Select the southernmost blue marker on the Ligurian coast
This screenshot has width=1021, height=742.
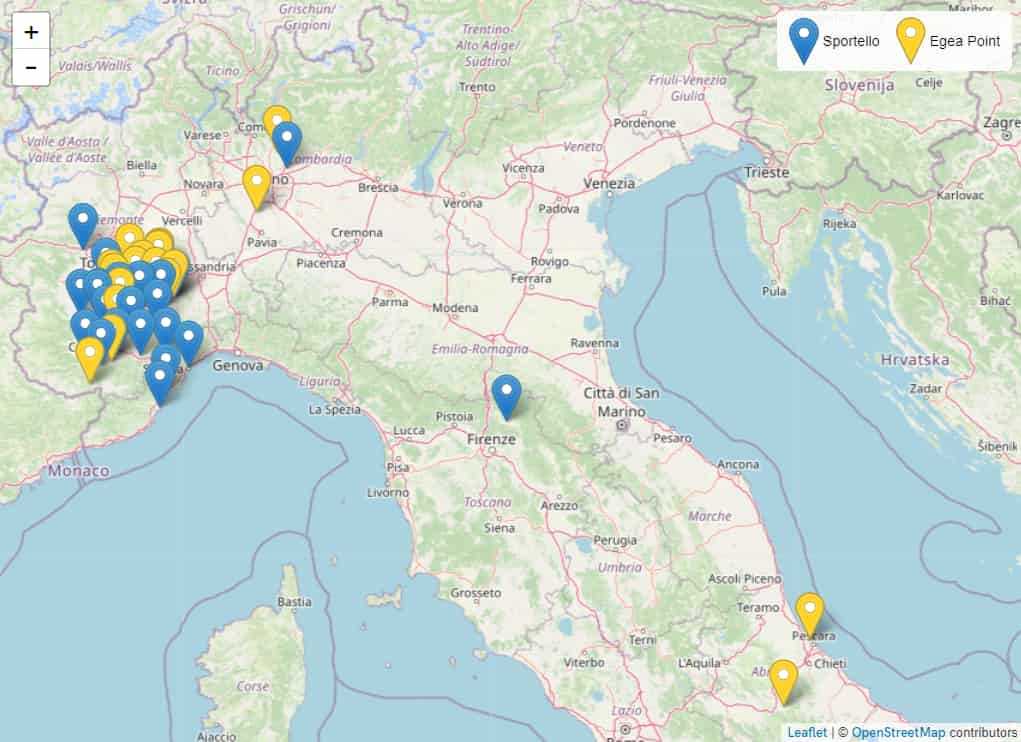click(x=160, y=384)
